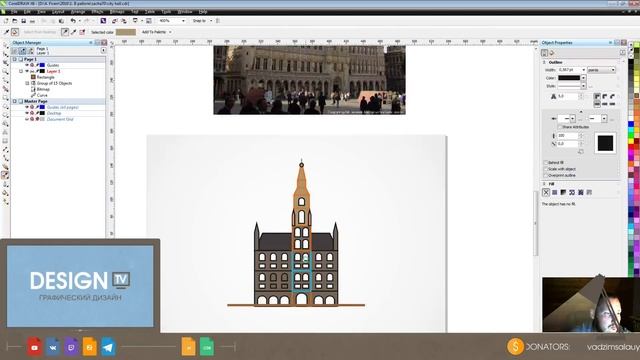Image resolution: width=640 pixels, height=360 pixels.
Task: Collapse the Page 1 tree node
Action: 15,59
